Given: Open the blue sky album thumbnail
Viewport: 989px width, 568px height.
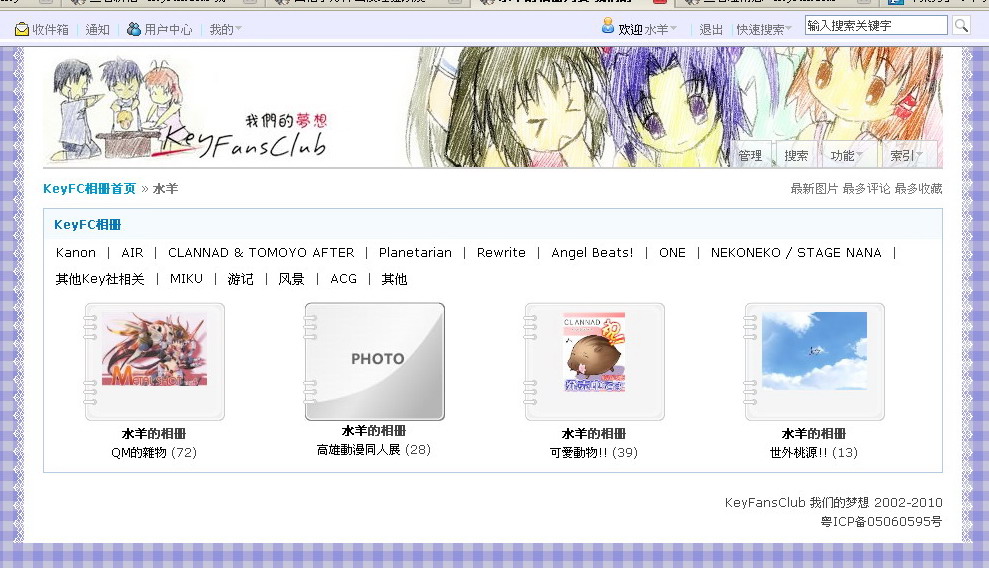Looking at the screenshot, I should coord(814,361).
